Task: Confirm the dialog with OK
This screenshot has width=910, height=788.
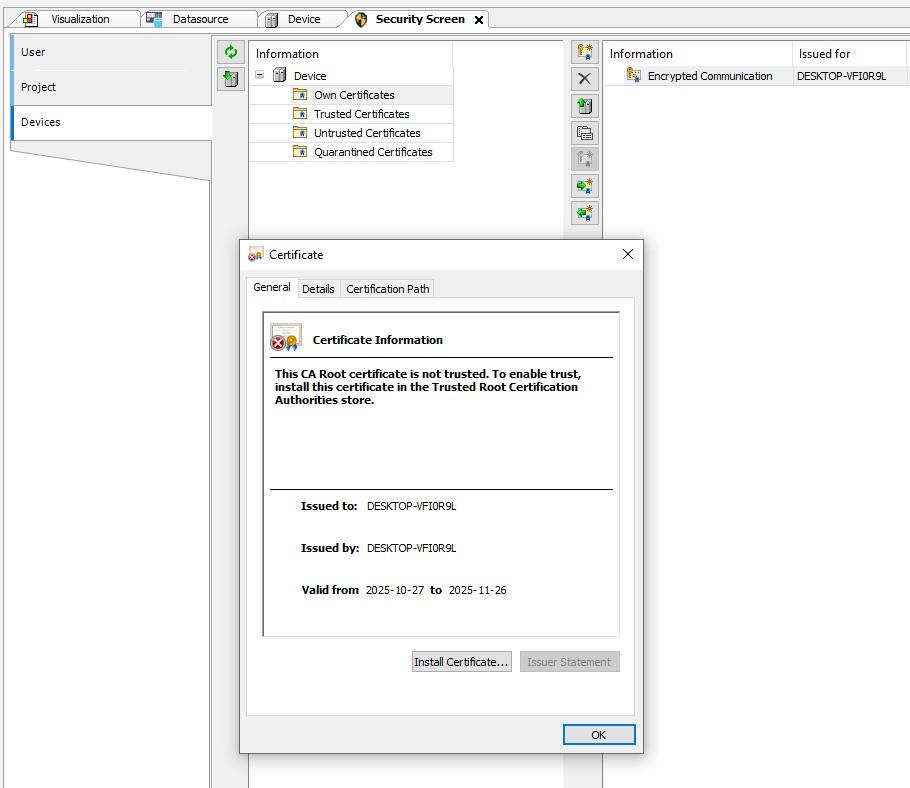Action: click(x=598, y=735)
